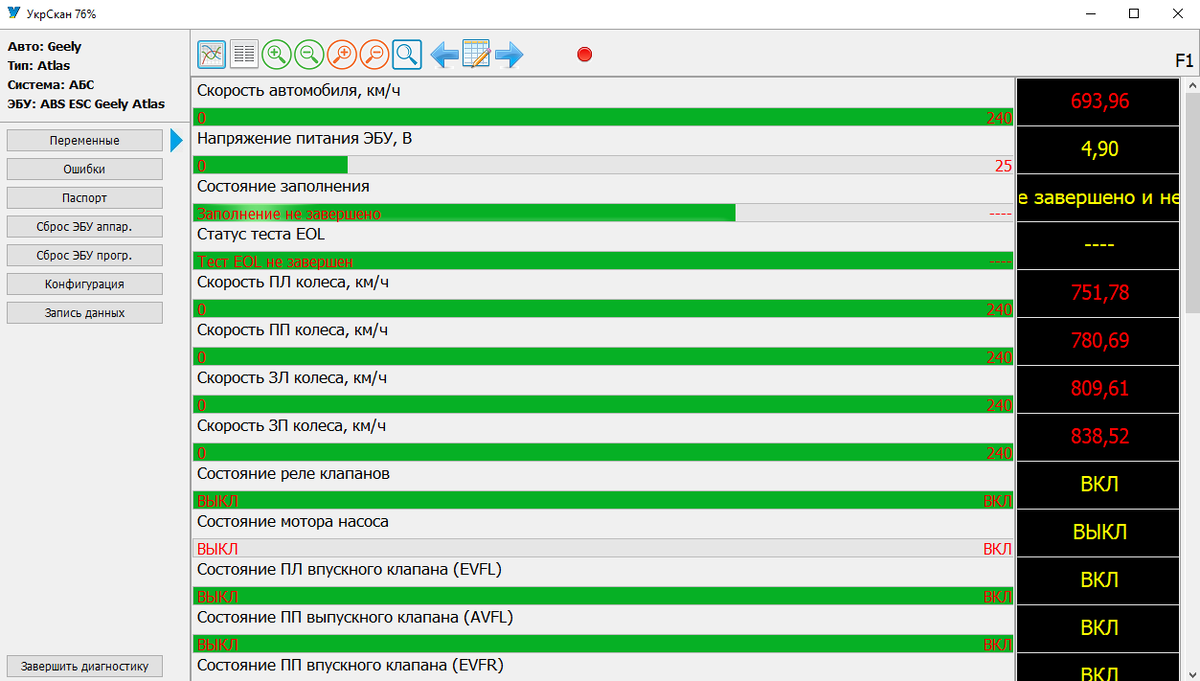This screenshot has width=1200, height=681.
Task: Click the Статус теста EOL bar
Action: (602, 261)
